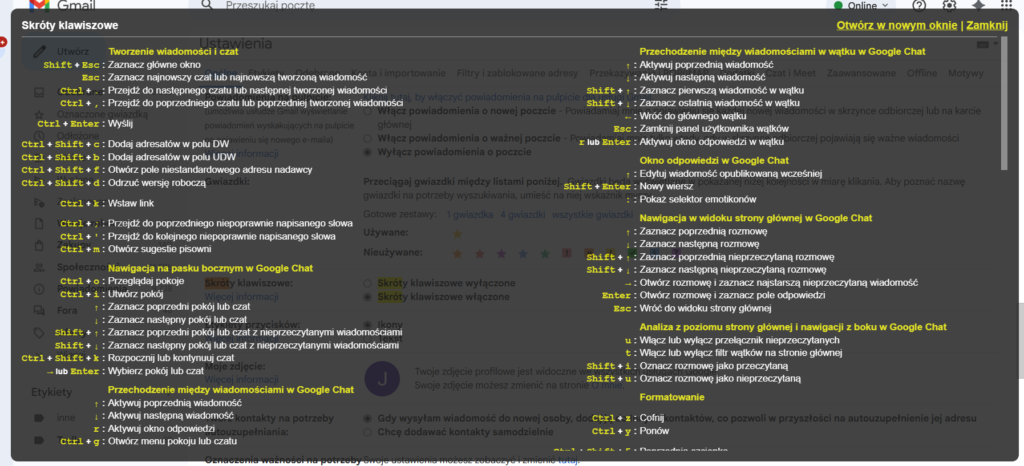This screenshot has width=1024, height=466.
Task: Click 'Wróć do widoku strony głównej' row
Action: (x=705, y=308)
